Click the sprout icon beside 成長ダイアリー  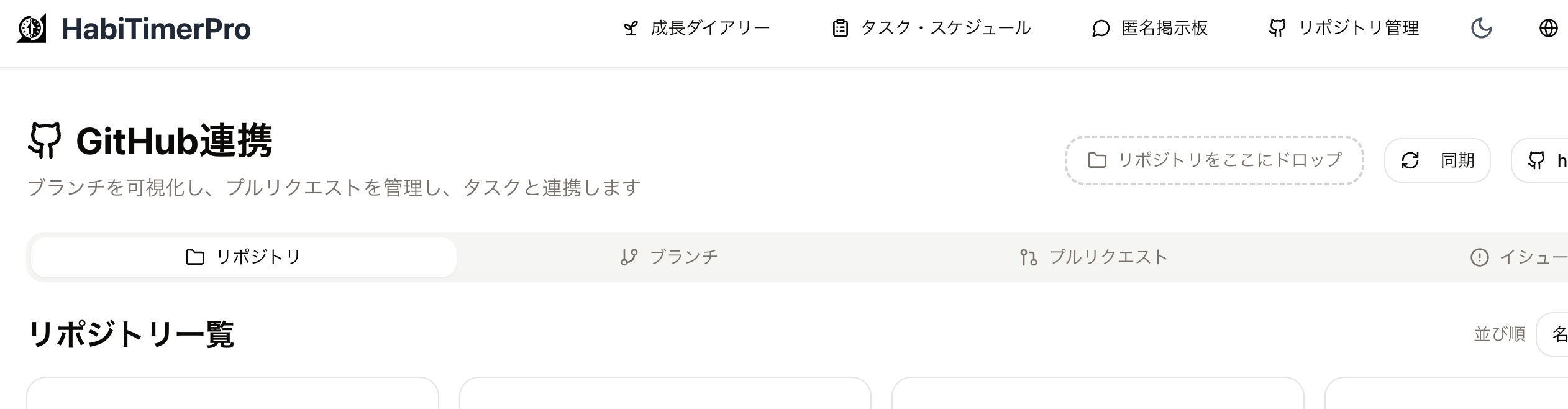click(631, 29)
